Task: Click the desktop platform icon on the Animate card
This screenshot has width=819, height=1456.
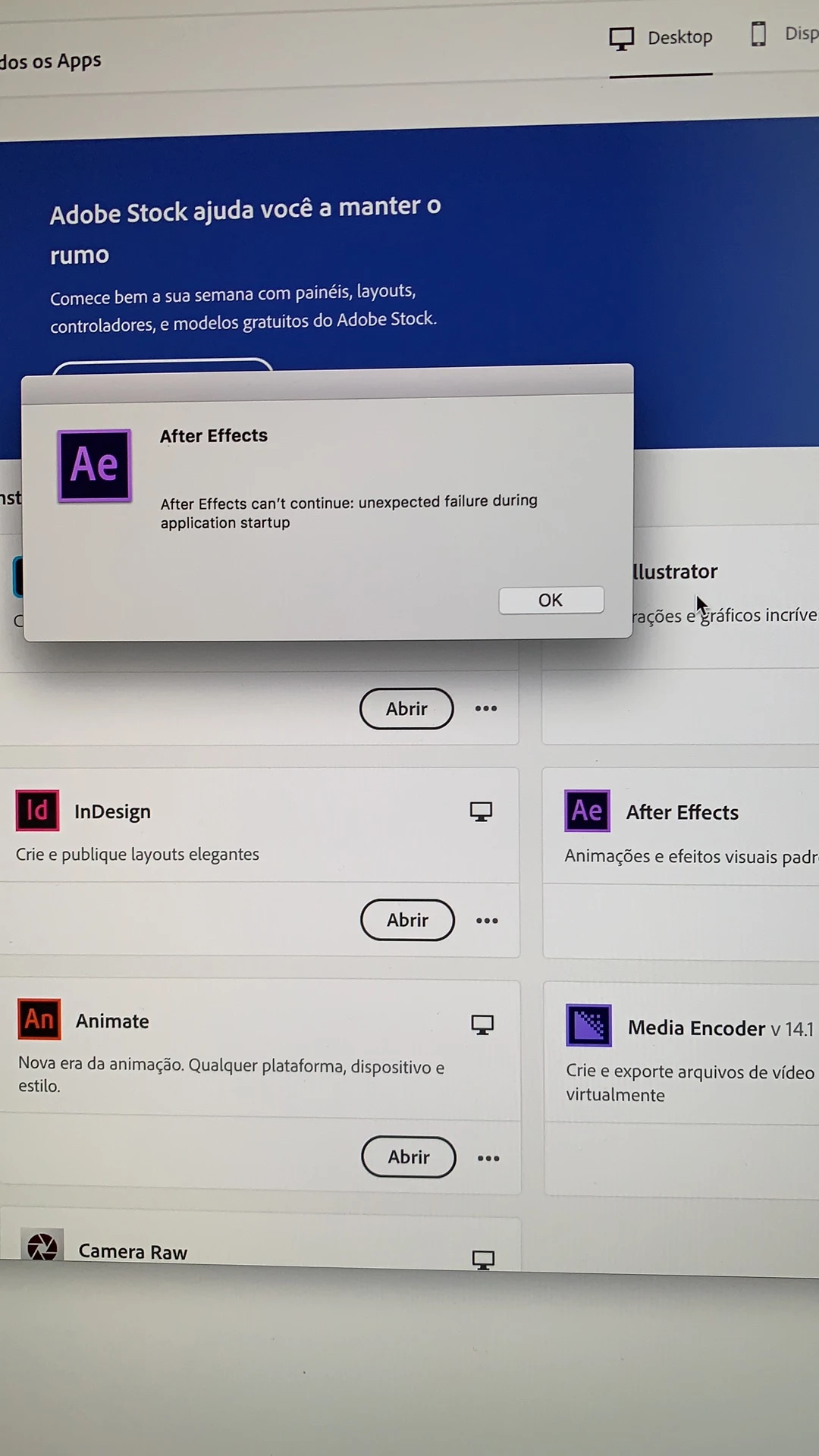Action: (x=482, y=1025)
